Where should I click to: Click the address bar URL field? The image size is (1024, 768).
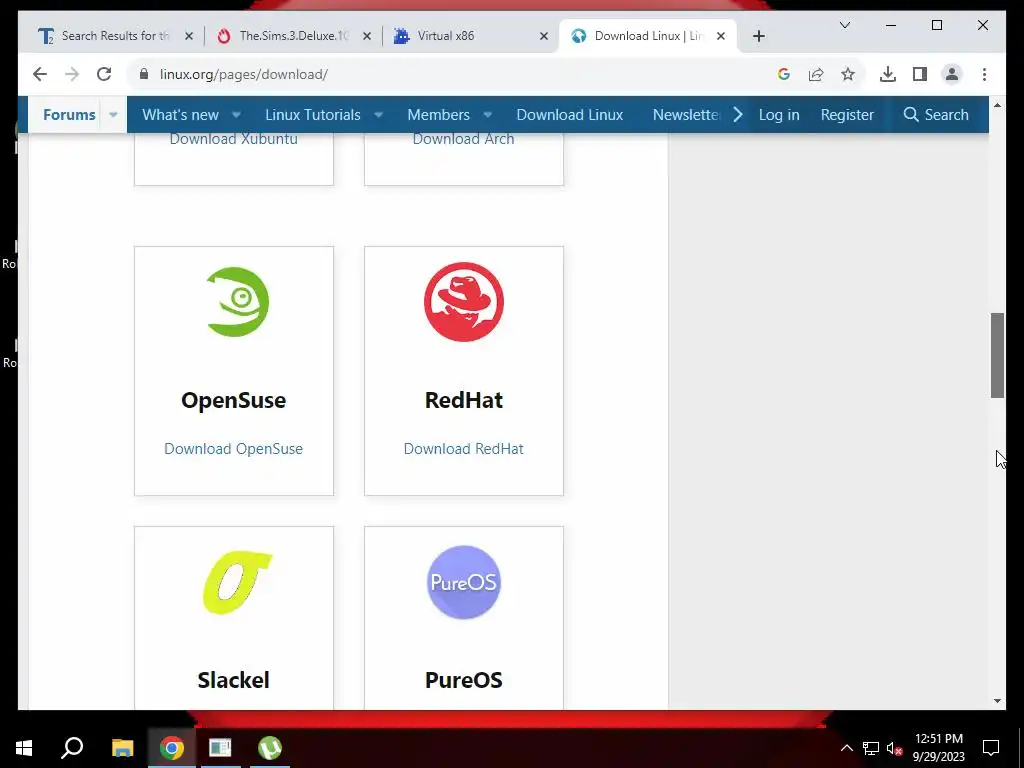(451, 74)
